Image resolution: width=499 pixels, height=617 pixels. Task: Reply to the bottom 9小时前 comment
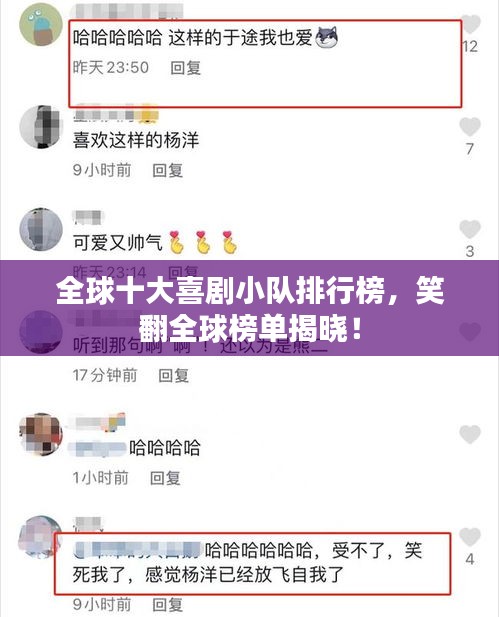[x=168, y=604]
